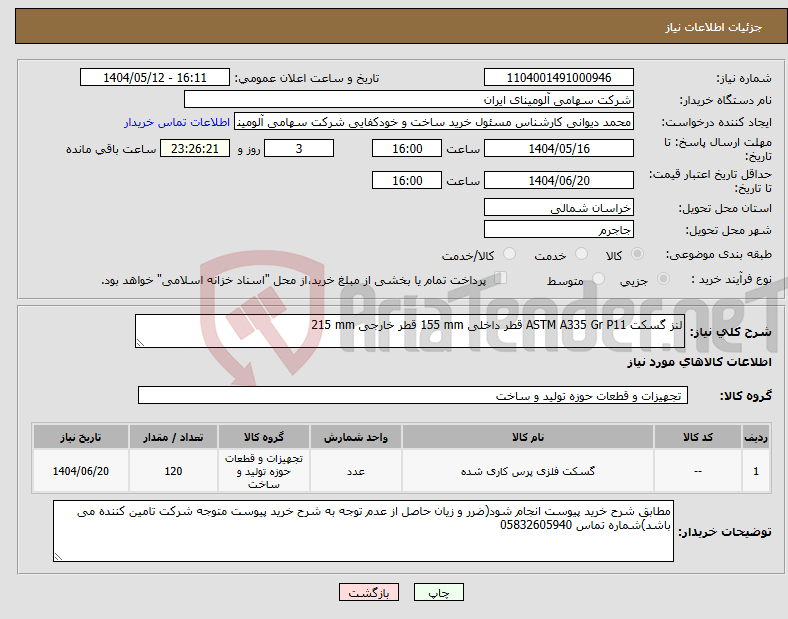Click the buyer name field شرکت سهامی آلومینای ایران

(x=409, y=99)
